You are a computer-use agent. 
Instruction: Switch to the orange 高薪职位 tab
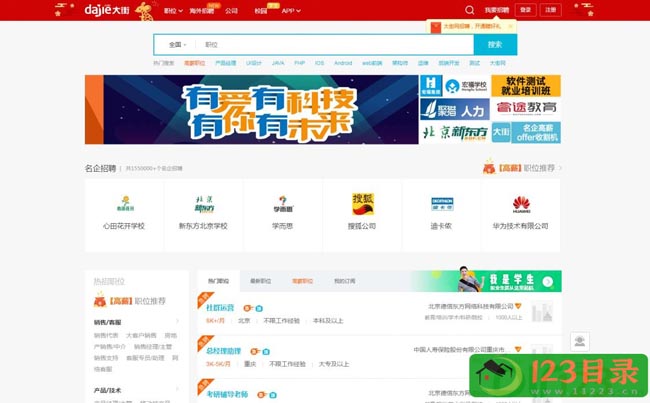point(303,281)
